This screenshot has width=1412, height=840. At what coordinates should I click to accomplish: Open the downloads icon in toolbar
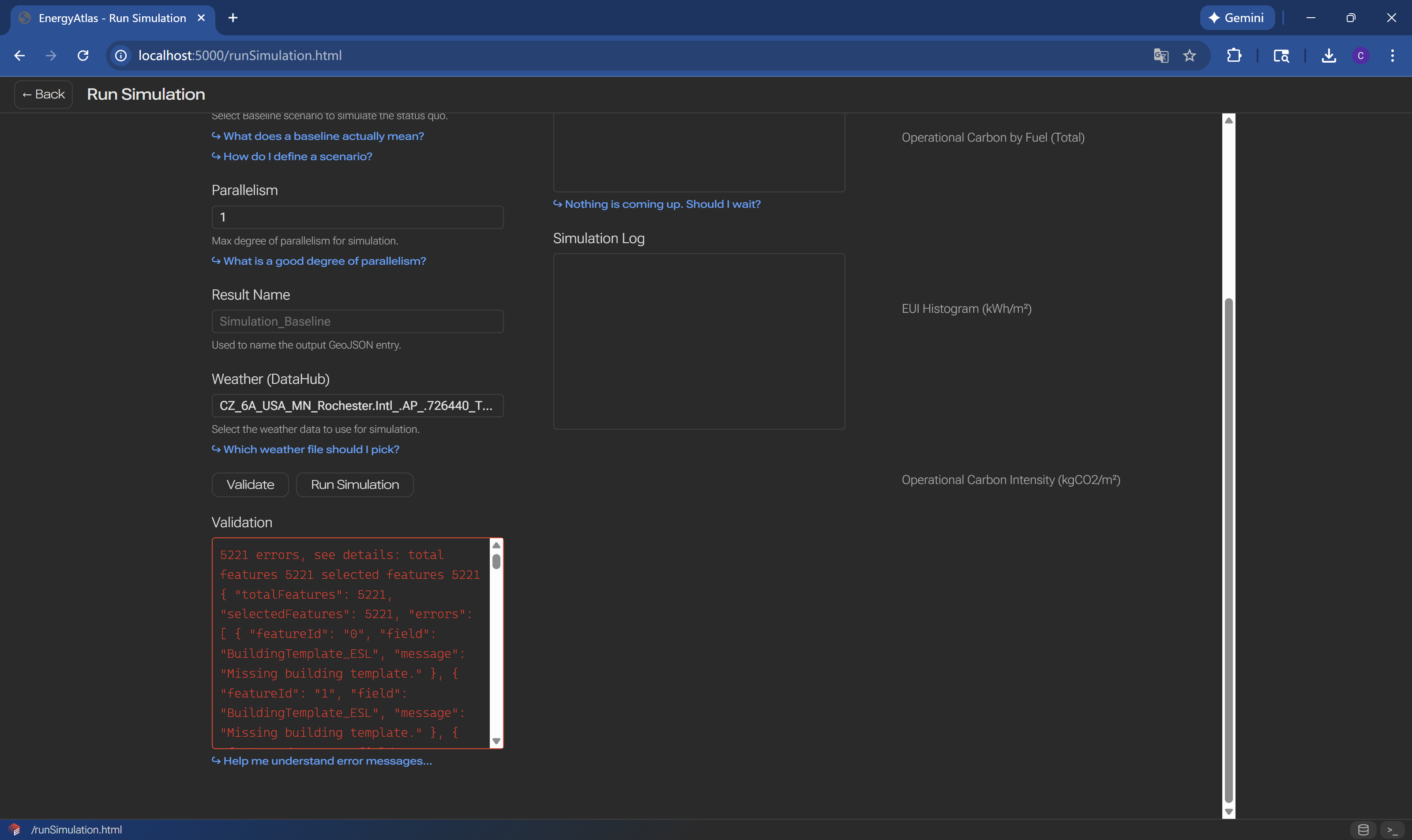[1328, 56]
